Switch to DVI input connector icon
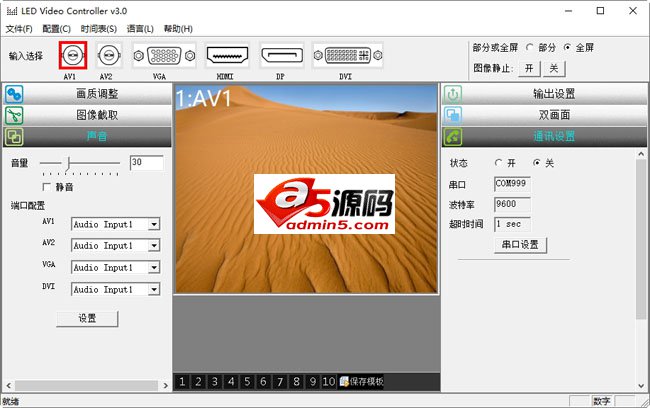This screenshot has width=650, height=408. (348, 55)
